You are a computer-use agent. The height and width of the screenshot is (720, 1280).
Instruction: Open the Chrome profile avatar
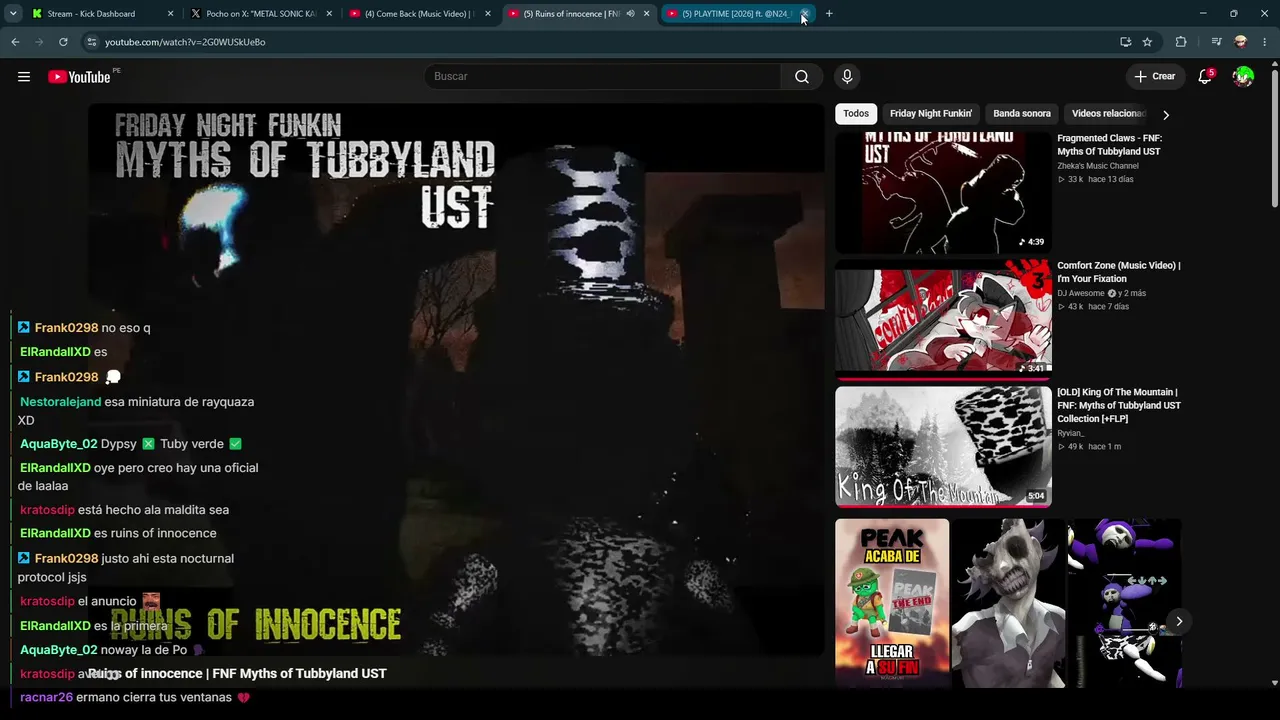click(1241, 42)
